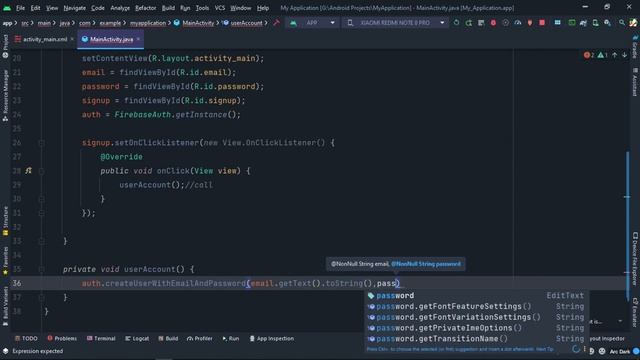640x360 pixels.
Task: Collapse the userAccount method fold marker
Action: point(41,269)
